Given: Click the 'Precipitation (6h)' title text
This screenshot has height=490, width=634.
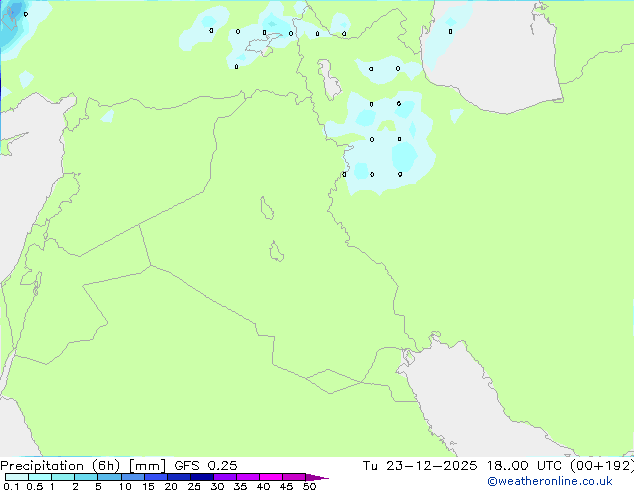Looking at the screenshot, I should pos(60,466).
